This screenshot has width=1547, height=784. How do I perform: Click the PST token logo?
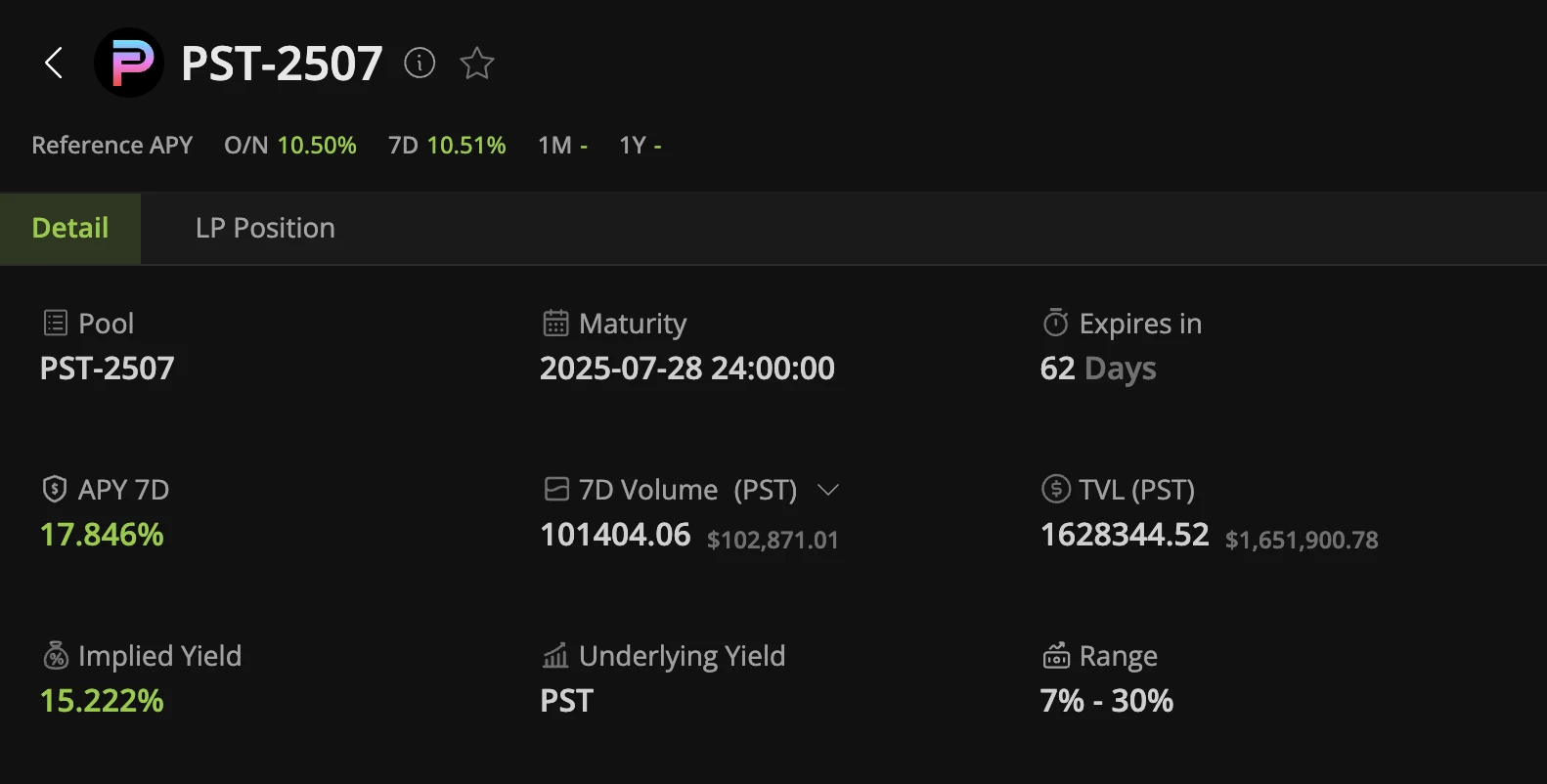coord(129,64)
